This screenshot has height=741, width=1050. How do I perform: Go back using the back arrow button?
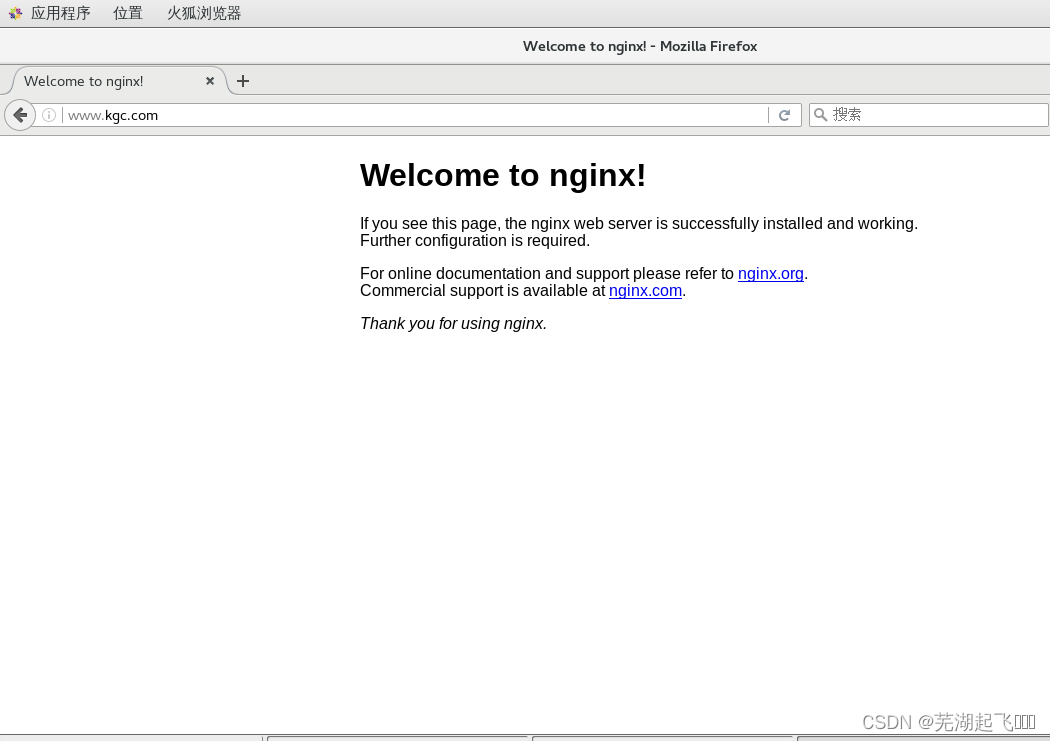click(20, 115)
